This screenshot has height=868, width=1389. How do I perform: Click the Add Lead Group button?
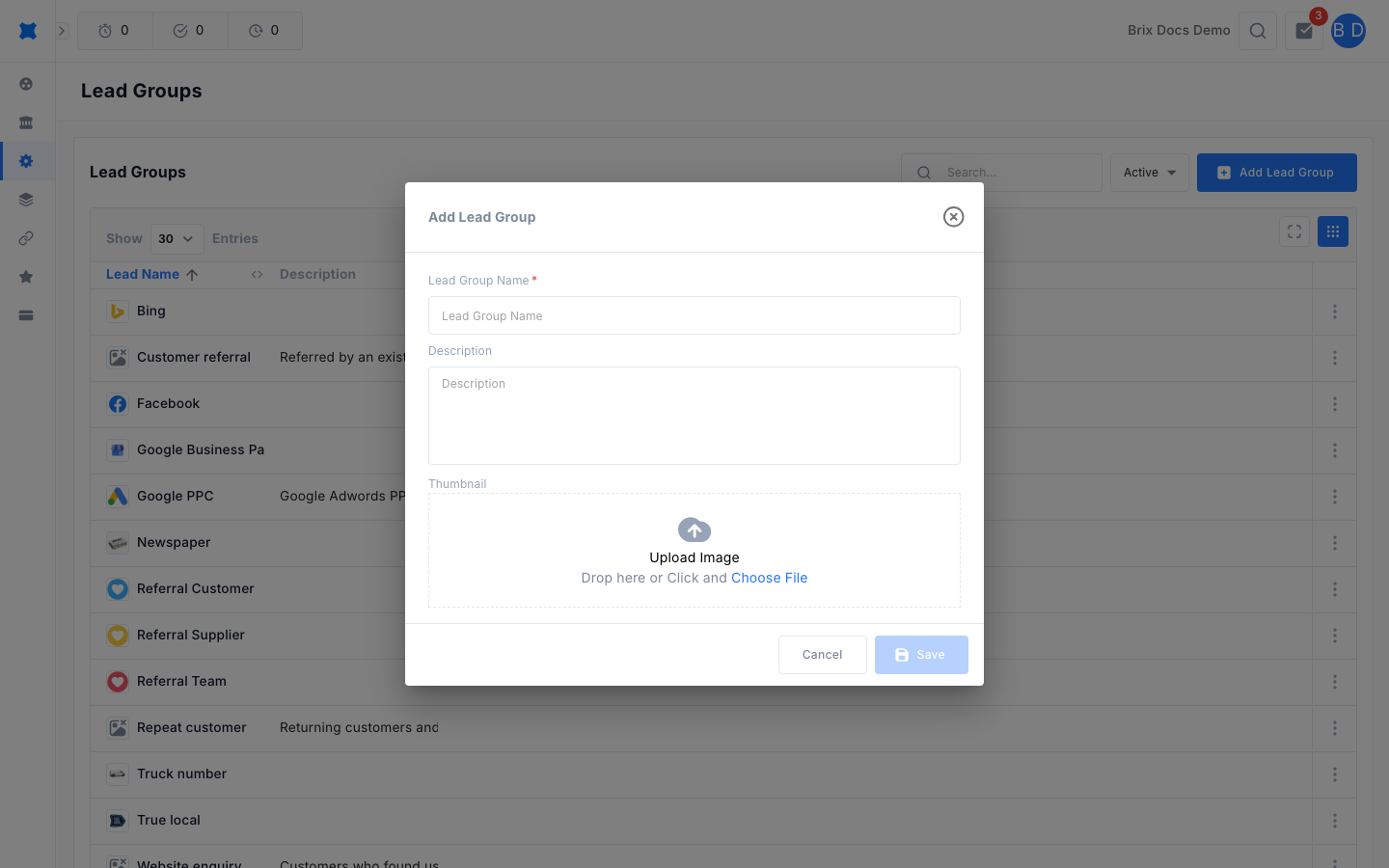pos(1277,173)
